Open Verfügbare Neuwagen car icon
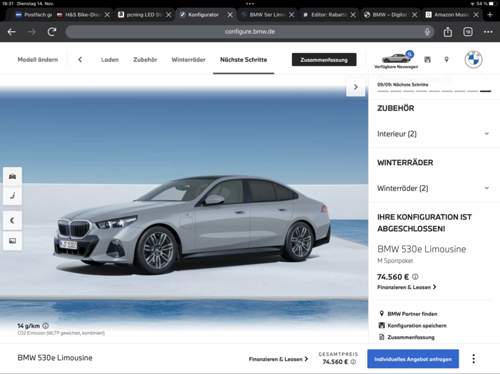Screen dimensions: 500x374 click(396, 59)
